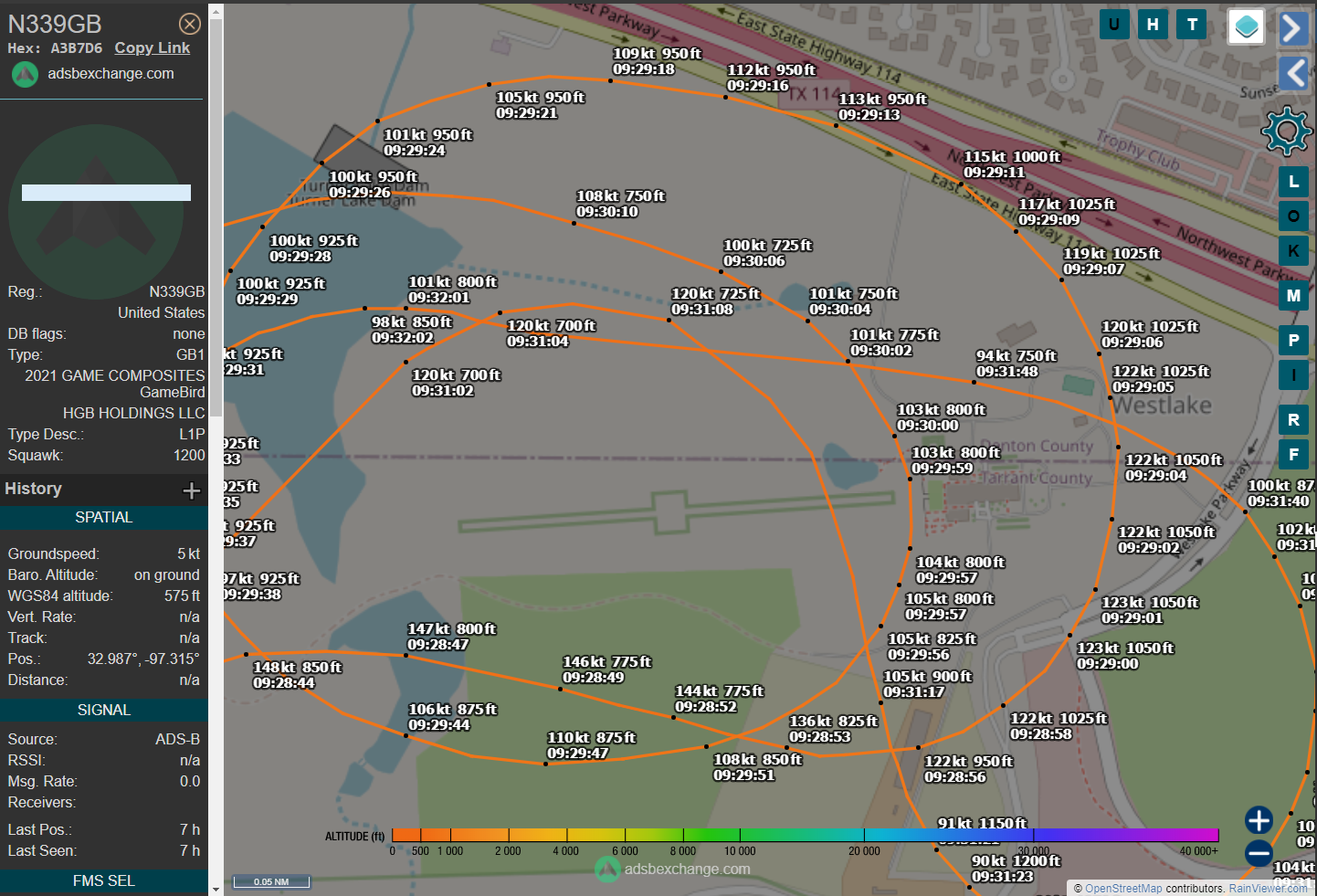
Task: Open the settings gear icon
Action: click(1287, 131)
